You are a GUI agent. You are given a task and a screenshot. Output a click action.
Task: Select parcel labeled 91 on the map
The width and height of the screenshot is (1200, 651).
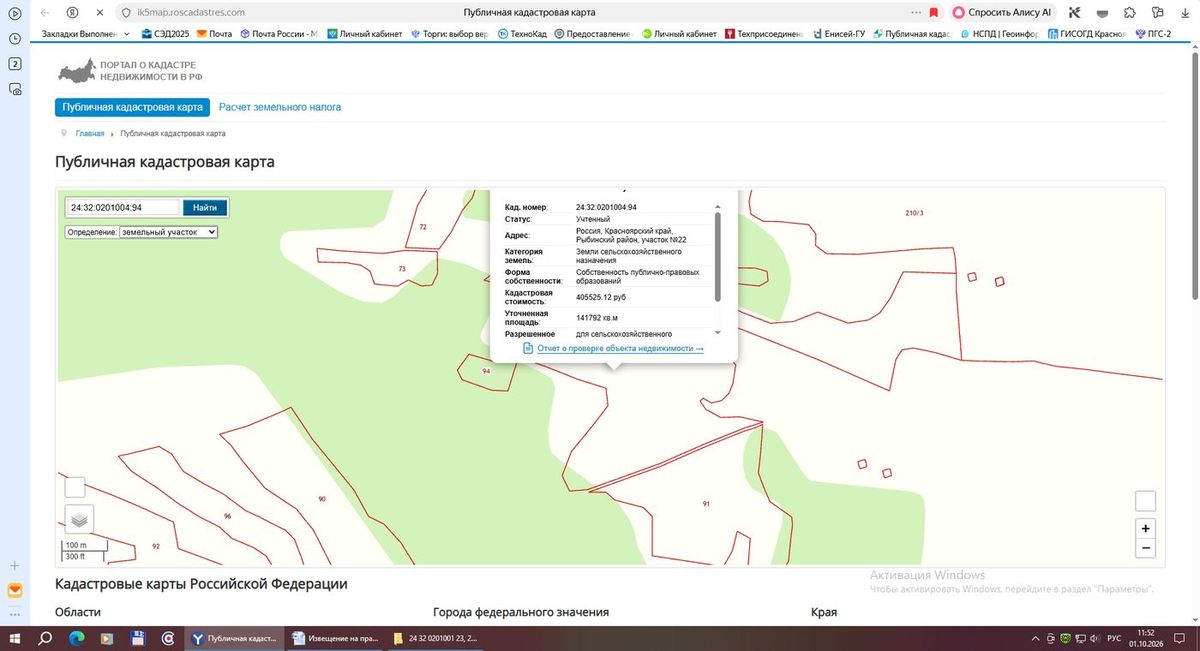pyautogui.click(x=706, y=503)
